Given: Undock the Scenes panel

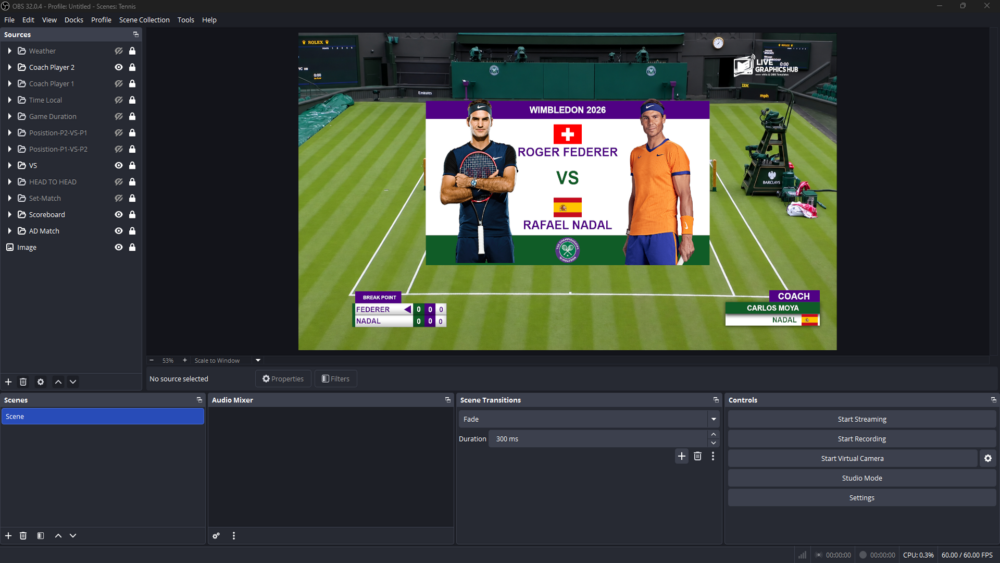Looking at the screenshot, I should coord(199,400).
